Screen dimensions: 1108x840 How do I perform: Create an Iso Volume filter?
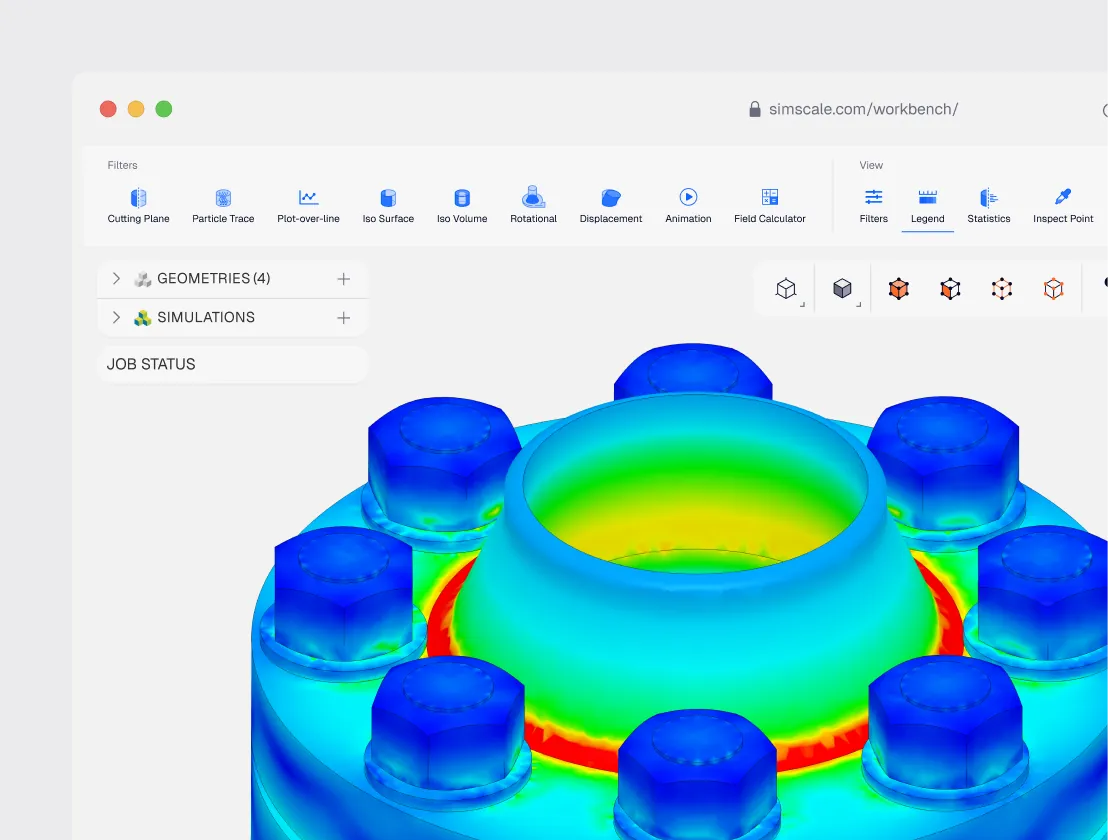click(462, 206)
